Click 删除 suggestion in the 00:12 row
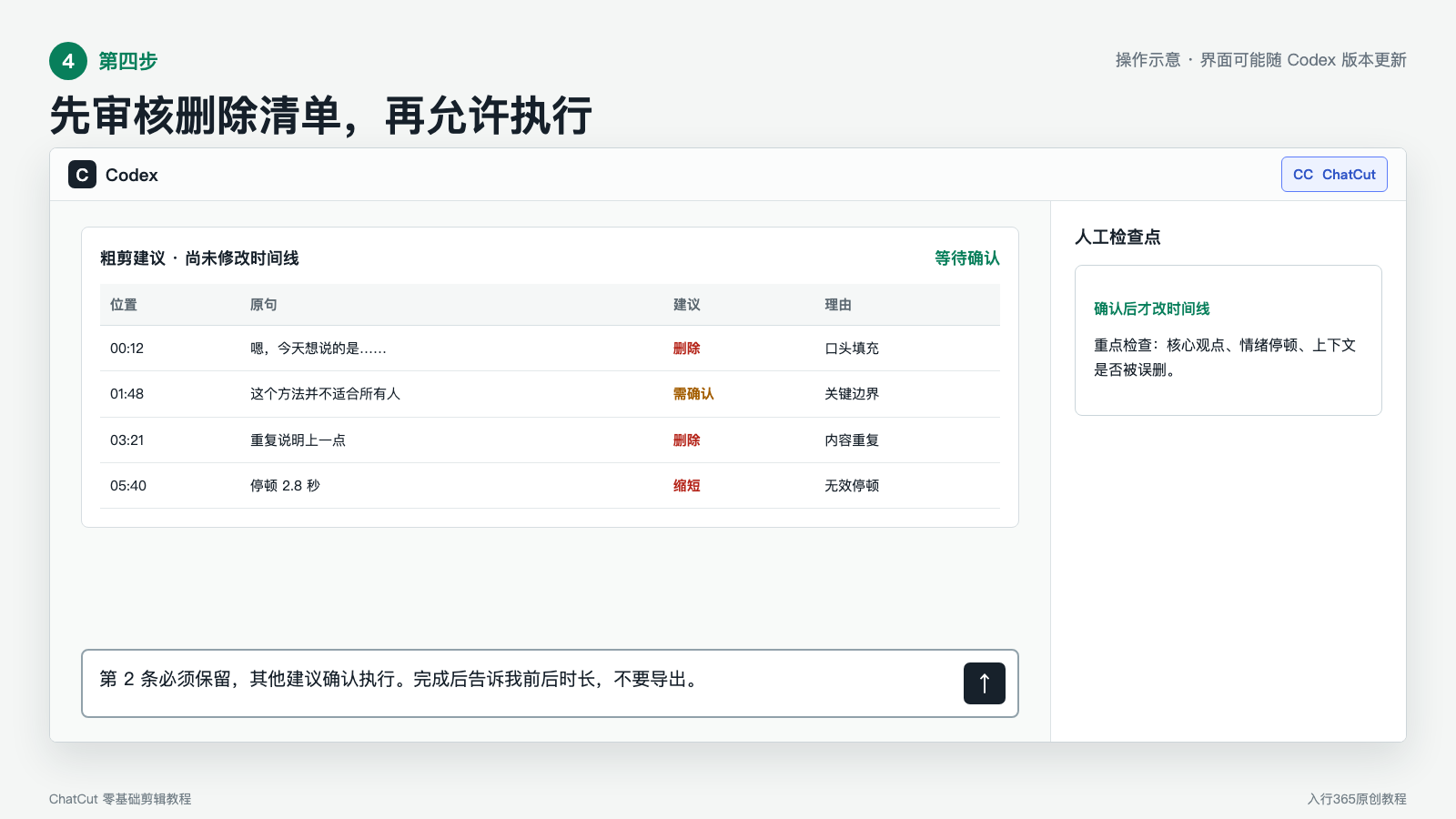The width and height of the screenshot is (1456, 819). pos(686,349)
